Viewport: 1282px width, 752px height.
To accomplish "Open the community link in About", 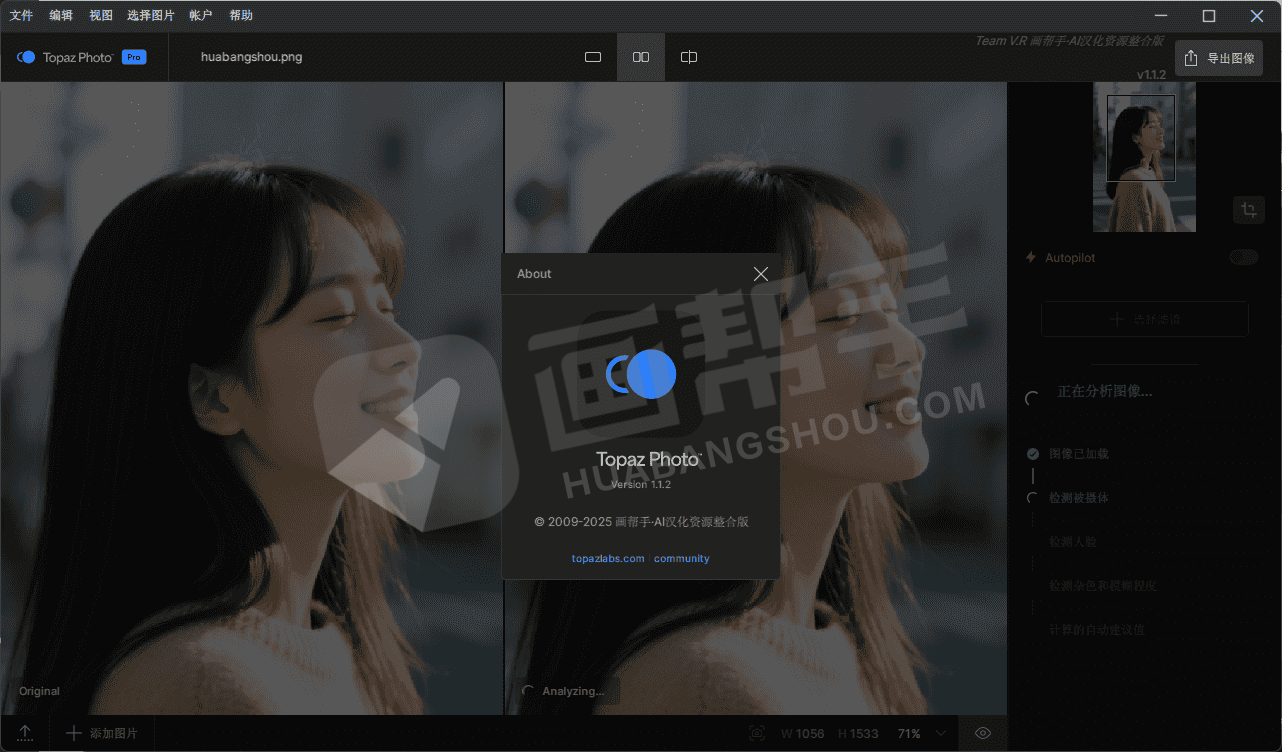I will 682,558.
